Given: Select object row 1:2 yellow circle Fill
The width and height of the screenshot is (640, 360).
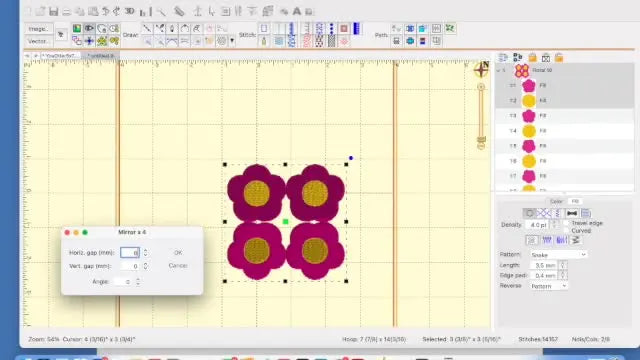Looking at the screenshot, I should click(565, 100).
